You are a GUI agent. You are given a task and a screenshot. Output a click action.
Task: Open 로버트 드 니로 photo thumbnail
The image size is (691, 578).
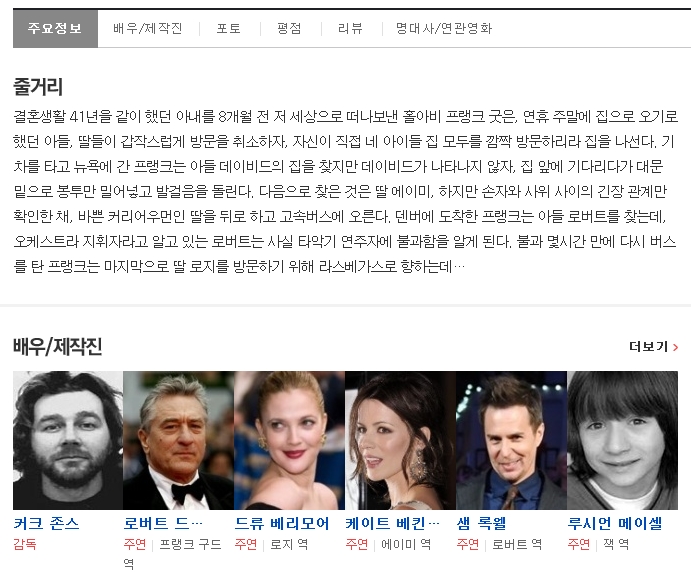pyautogui.click(x=178, y=440)
